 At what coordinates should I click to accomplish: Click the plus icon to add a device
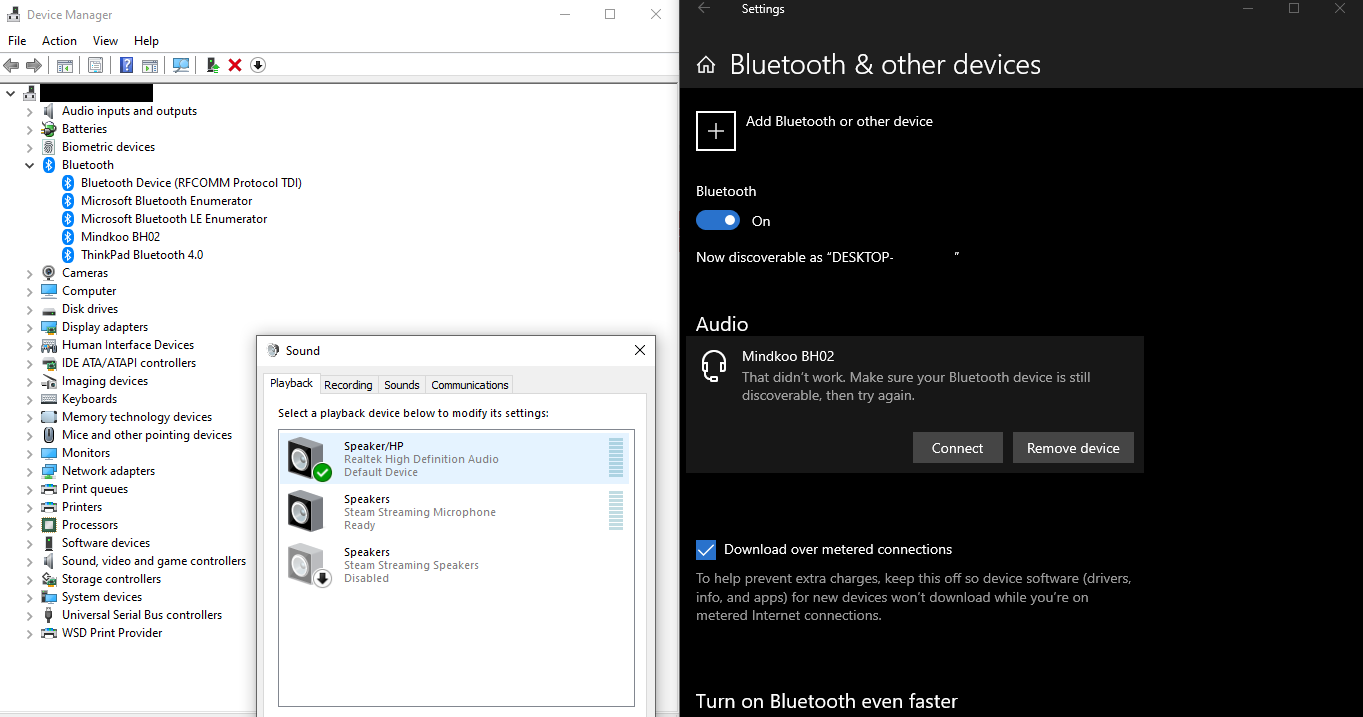pyautogui.click(x=716, y=131)
